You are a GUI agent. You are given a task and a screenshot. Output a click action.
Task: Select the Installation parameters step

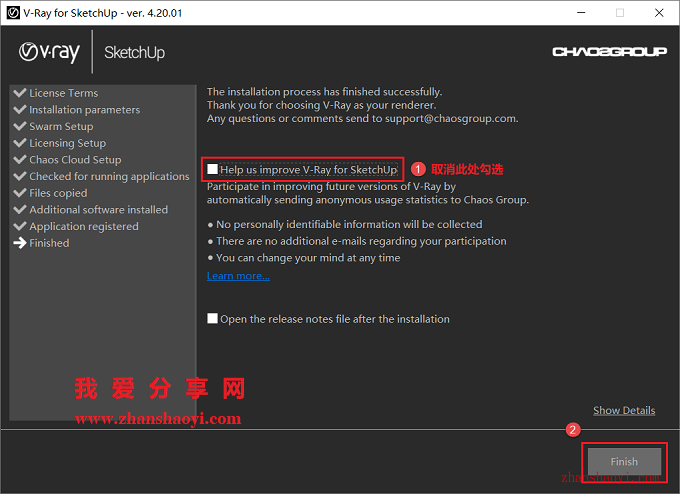85,110
